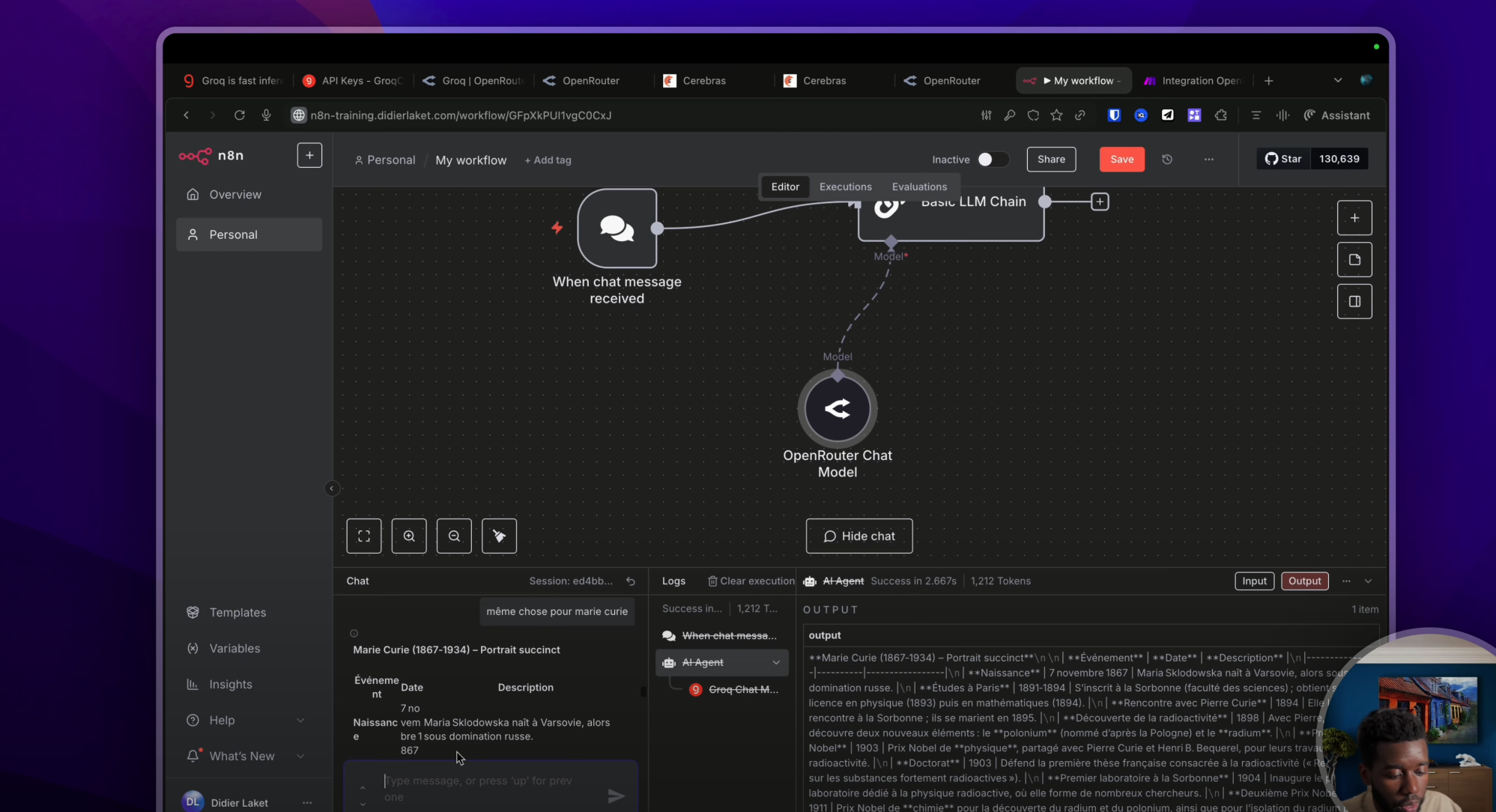Collapse the sidebar with arrow handle
Viewport: 1496px width, 812px height.
(x=331, y=488)
